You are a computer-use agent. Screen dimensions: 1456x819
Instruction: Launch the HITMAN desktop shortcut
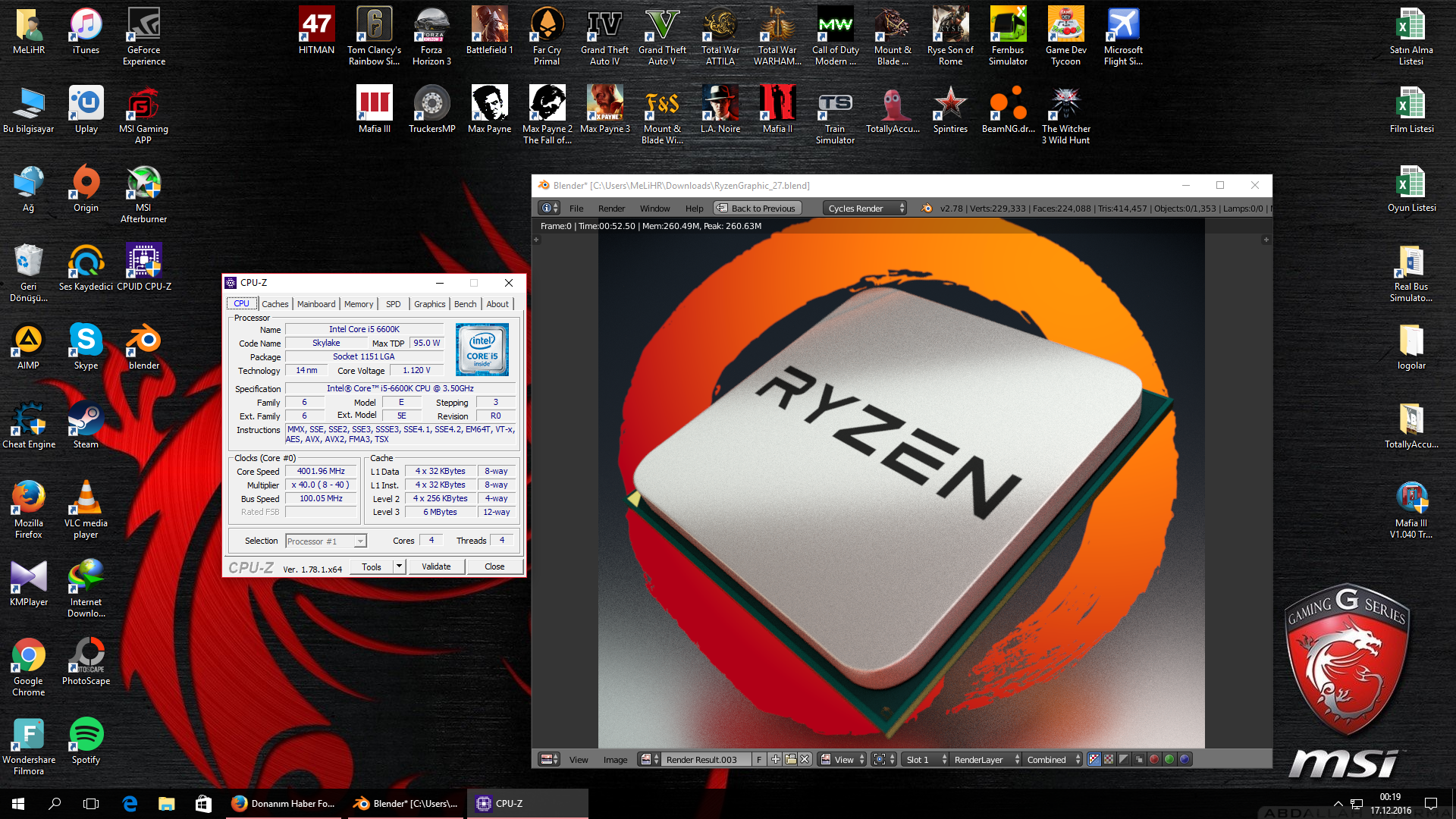tap(316, 30)
